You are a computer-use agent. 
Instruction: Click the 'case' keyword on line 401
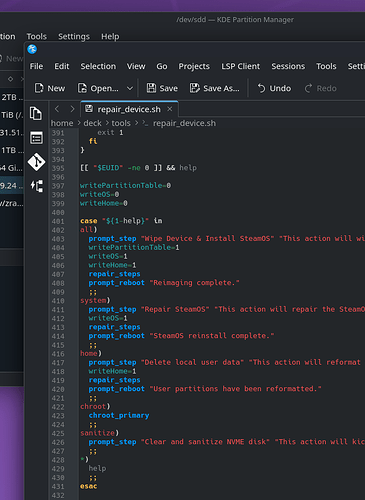point(89,221)
